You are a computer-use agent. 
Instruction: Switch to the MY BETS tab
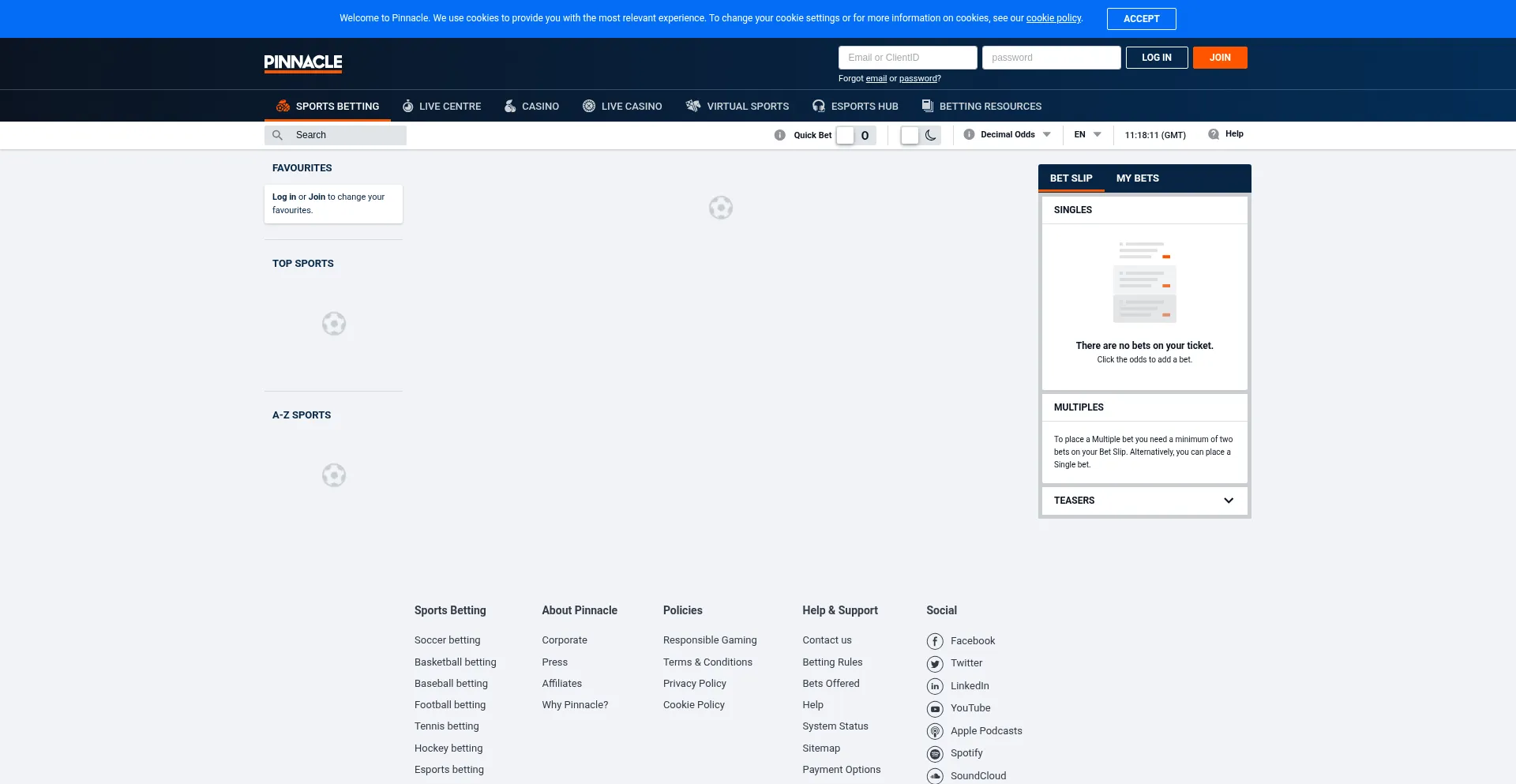[x=1137, y=178]
